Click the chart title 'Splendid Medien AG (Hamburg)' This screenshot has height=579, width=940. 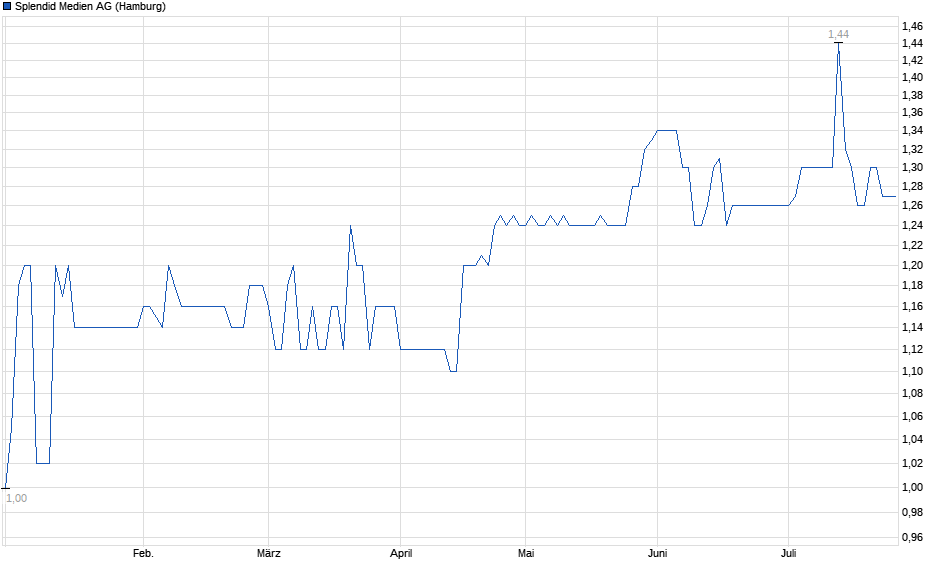[x=91, y=7]
